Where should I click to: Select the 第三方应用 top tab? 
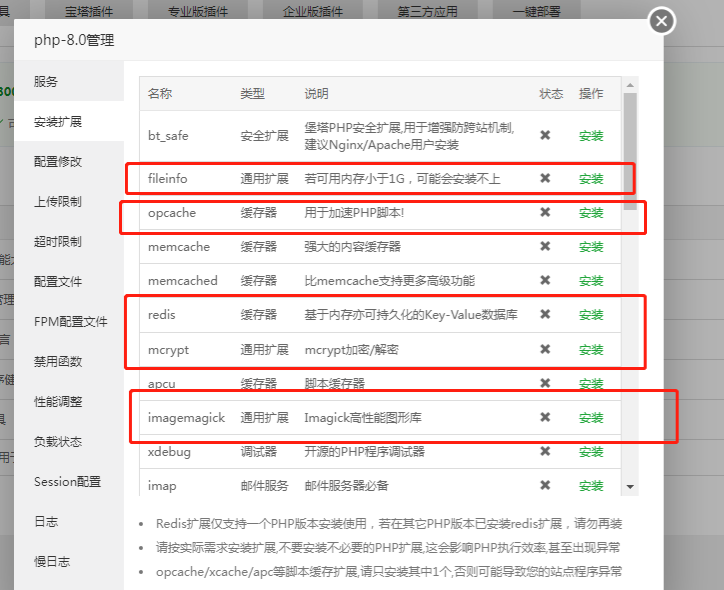click(x=428, y=11)
